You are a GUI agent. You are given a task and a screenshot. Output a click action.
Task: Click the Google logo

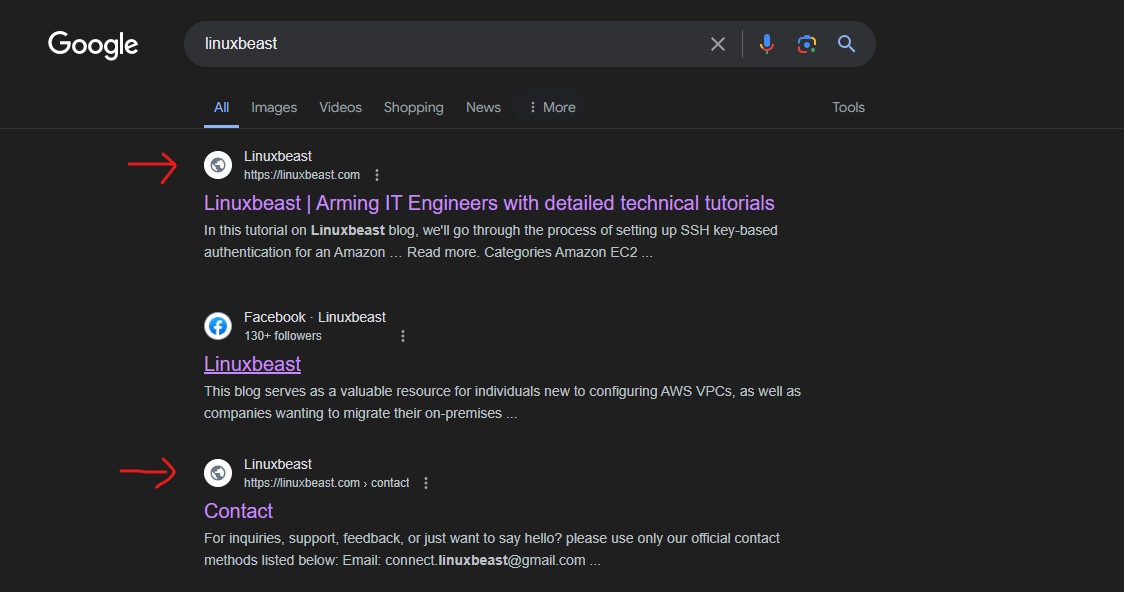point(93,45)
